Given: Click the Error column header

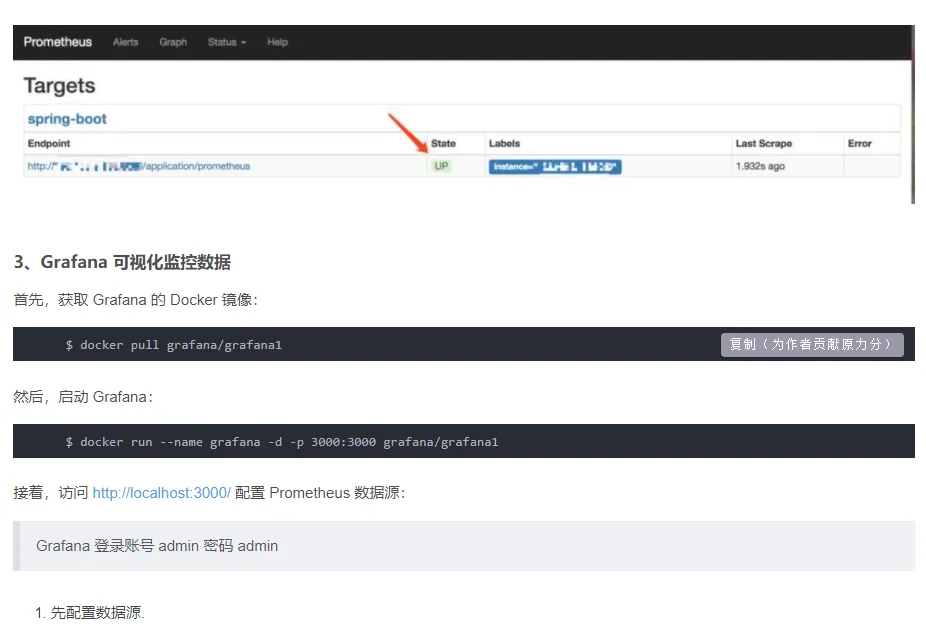Looking at the screenshot, I should [860, 143].
